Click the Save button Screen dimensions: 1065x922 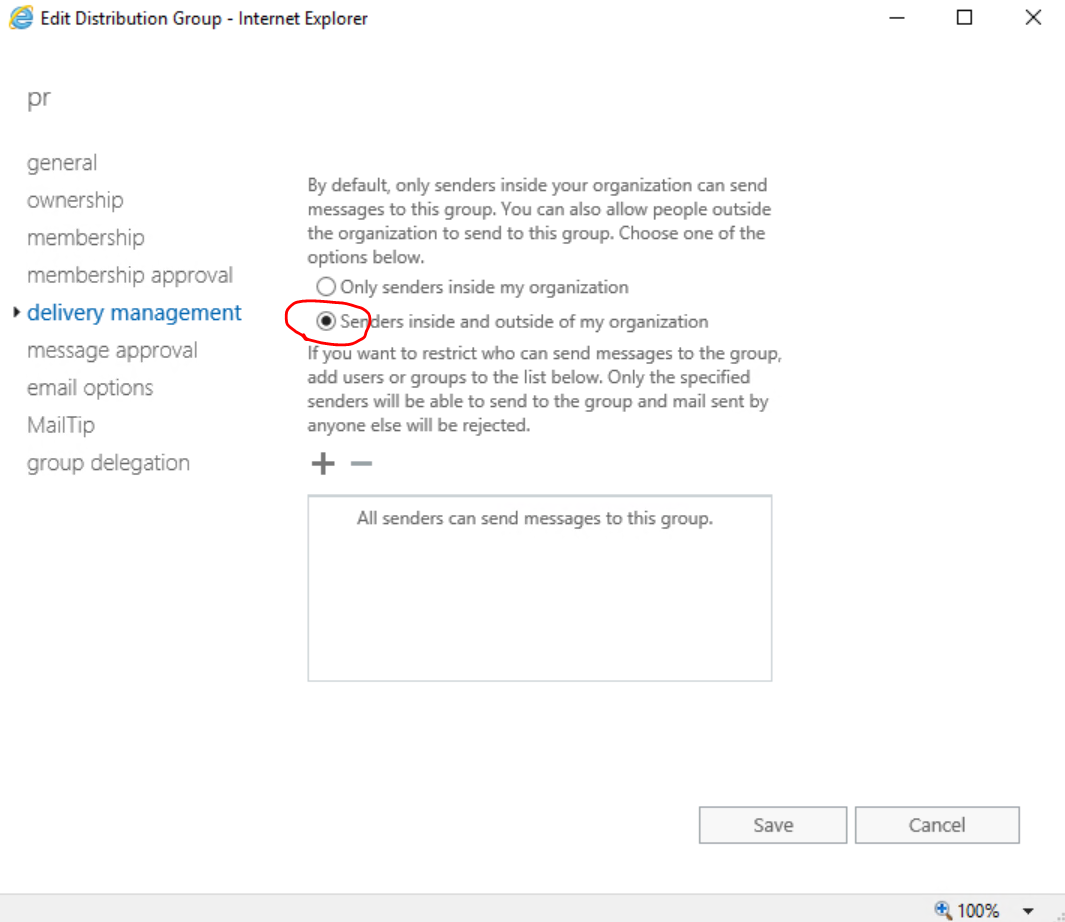pyautogui.click(x=773, y=825)
